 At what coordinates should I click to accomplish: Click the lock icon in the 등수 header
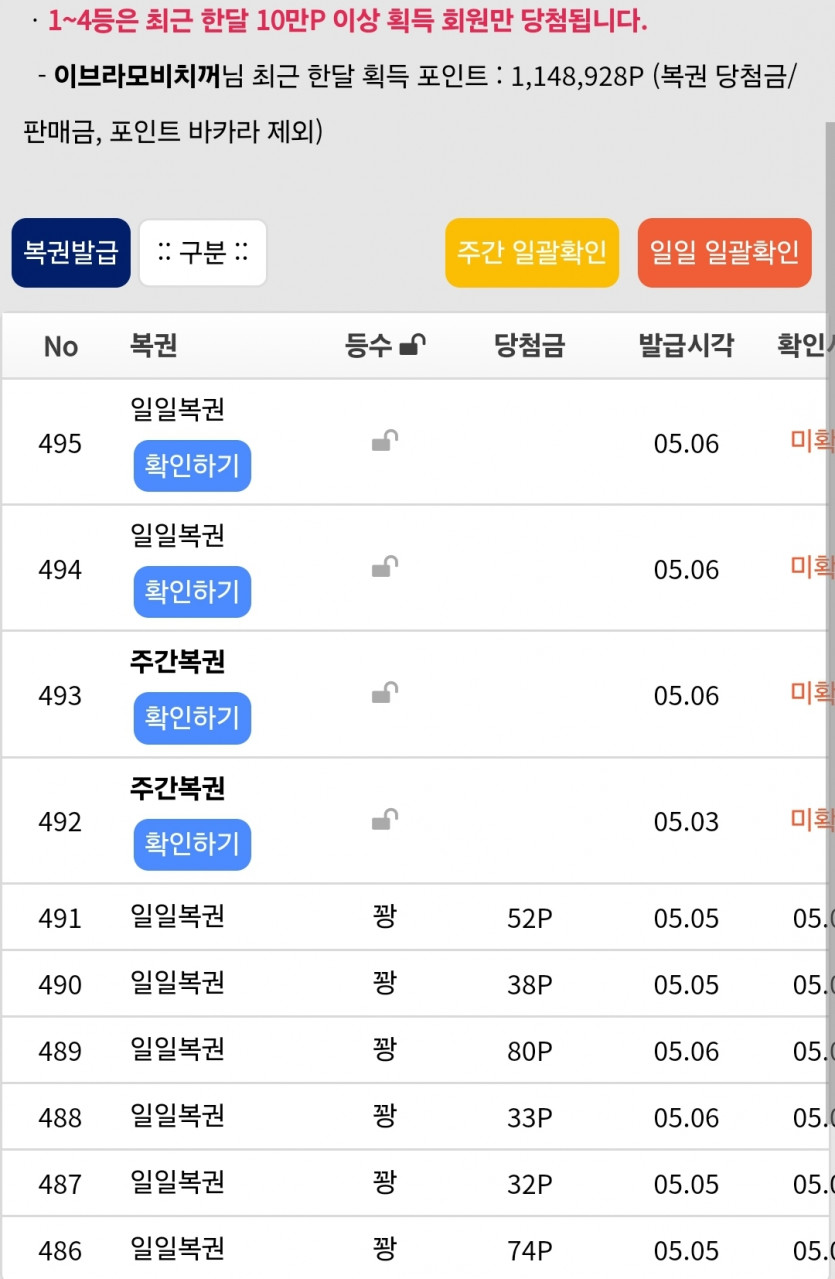(x=412, y=346)
